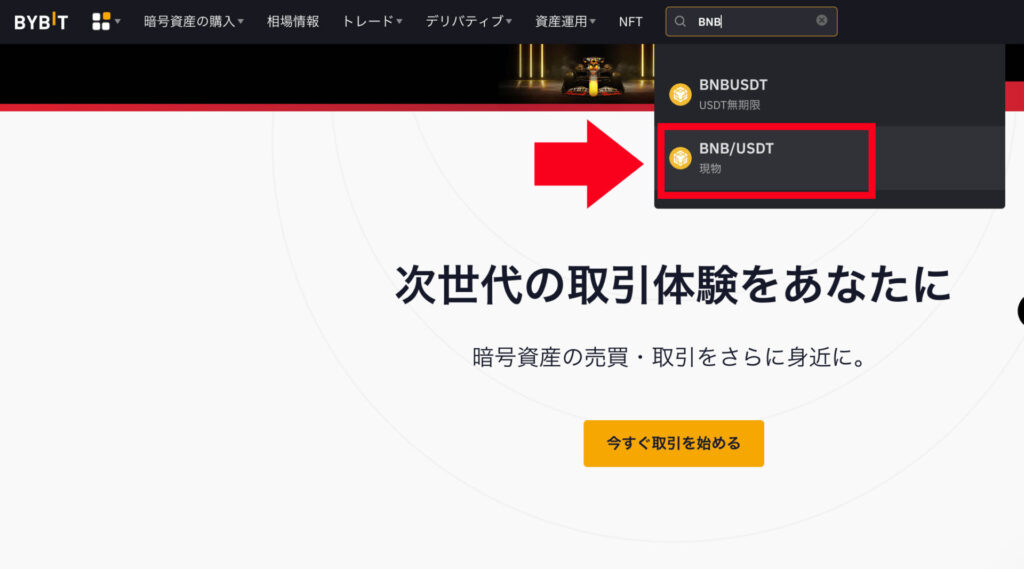This screenshot has width=1024, height=569.
Task: Click the BNBUSDT coin icon
Action: (x=680, y=94)
